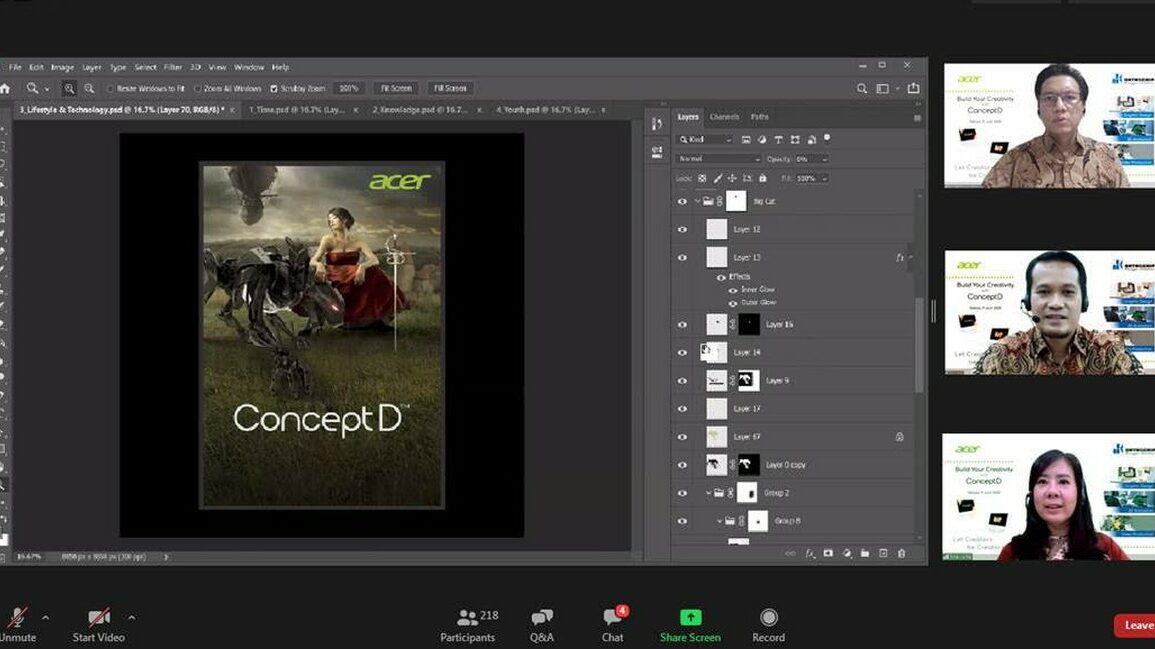Viewport: 1155px width, 649px height.
Task: Open the Photoshop search icon
Action: (861, 88)
